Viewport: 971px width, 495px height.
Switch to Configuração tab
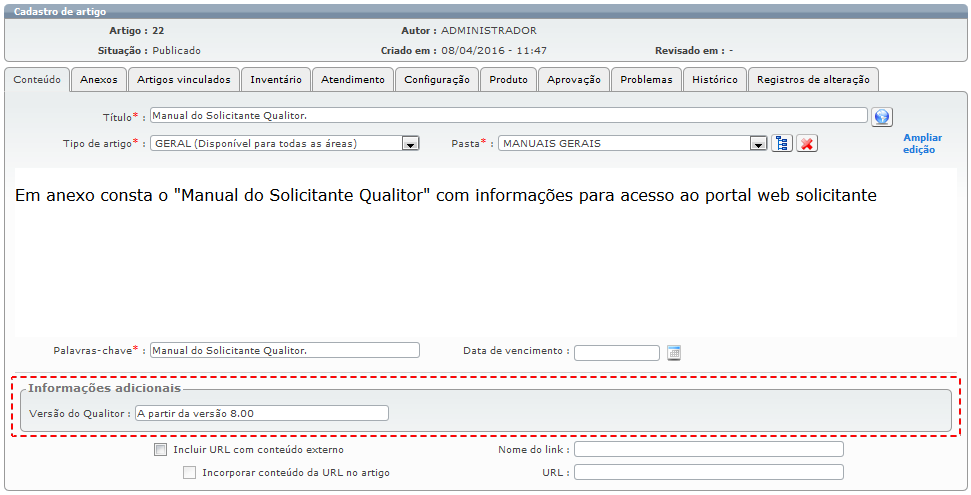[x=437, y=79]
